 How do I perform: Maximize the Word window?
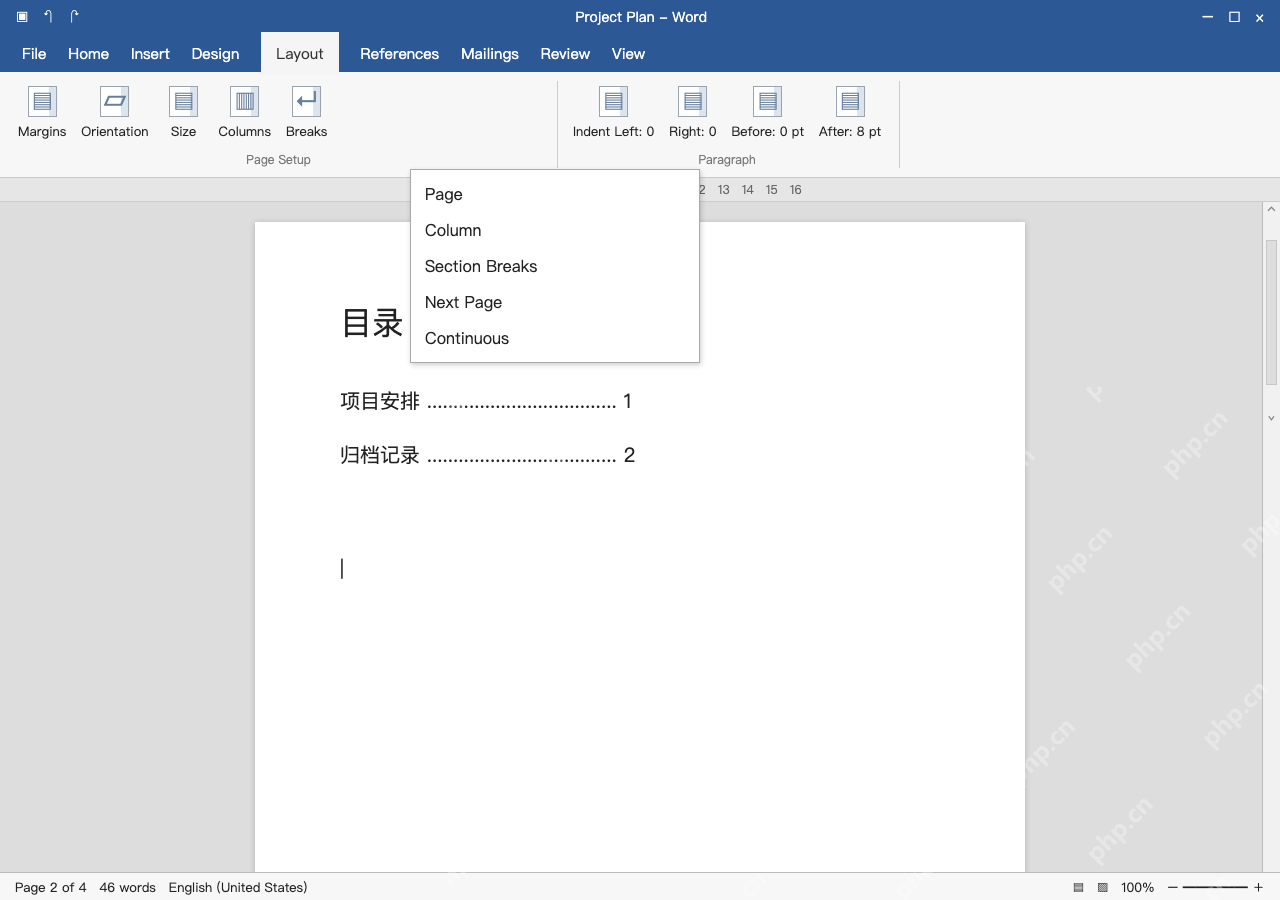point(1234,17)
